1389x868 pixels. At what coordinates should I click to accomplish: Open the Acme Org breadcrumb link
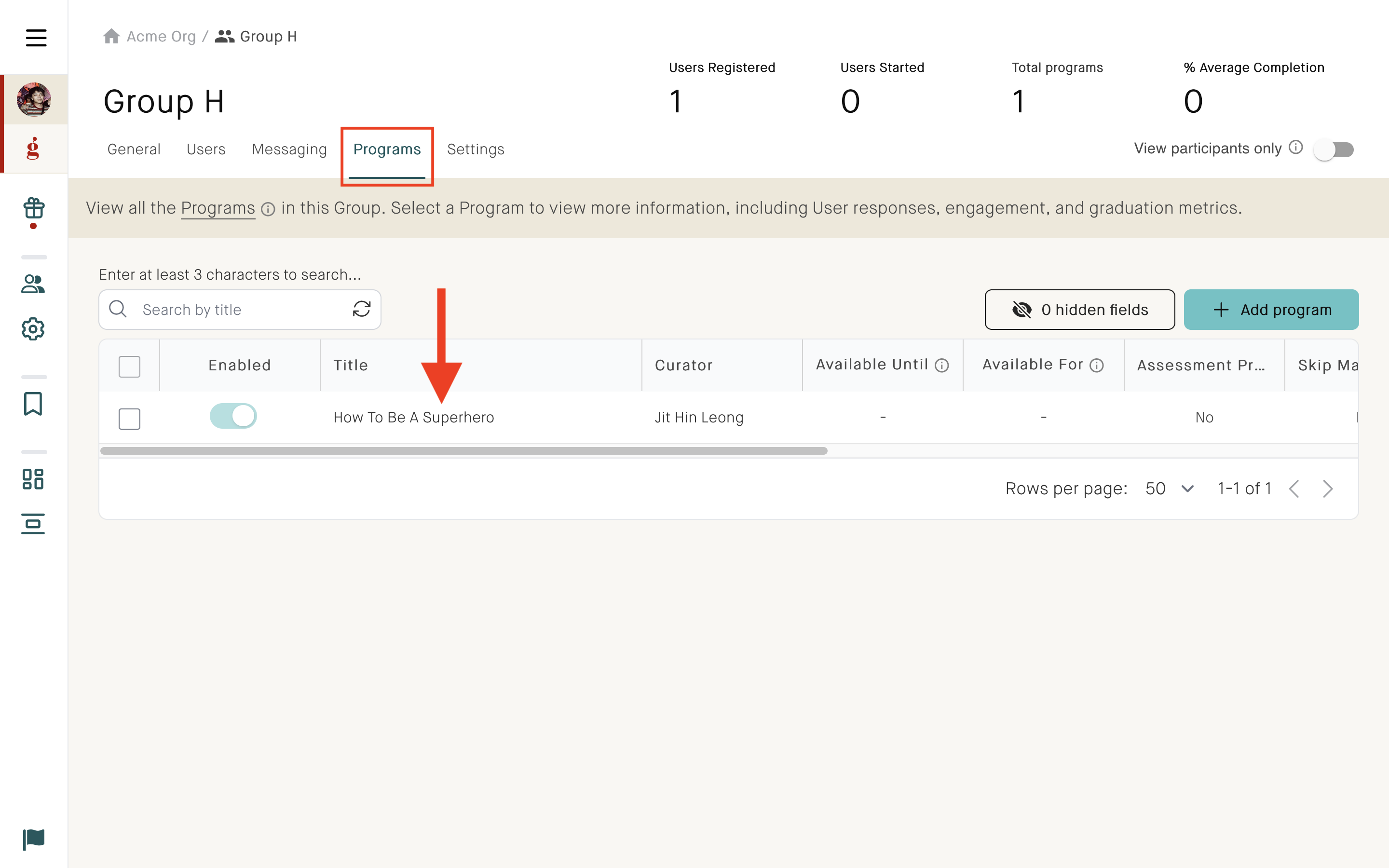tap(161, 36)
